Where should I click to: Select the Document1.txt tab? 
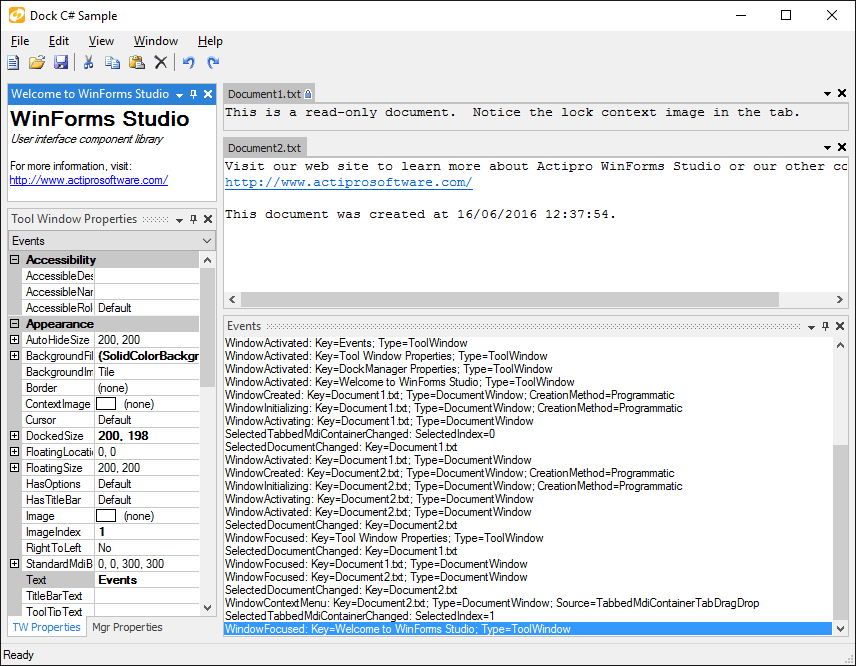click(x=270, y=94)
